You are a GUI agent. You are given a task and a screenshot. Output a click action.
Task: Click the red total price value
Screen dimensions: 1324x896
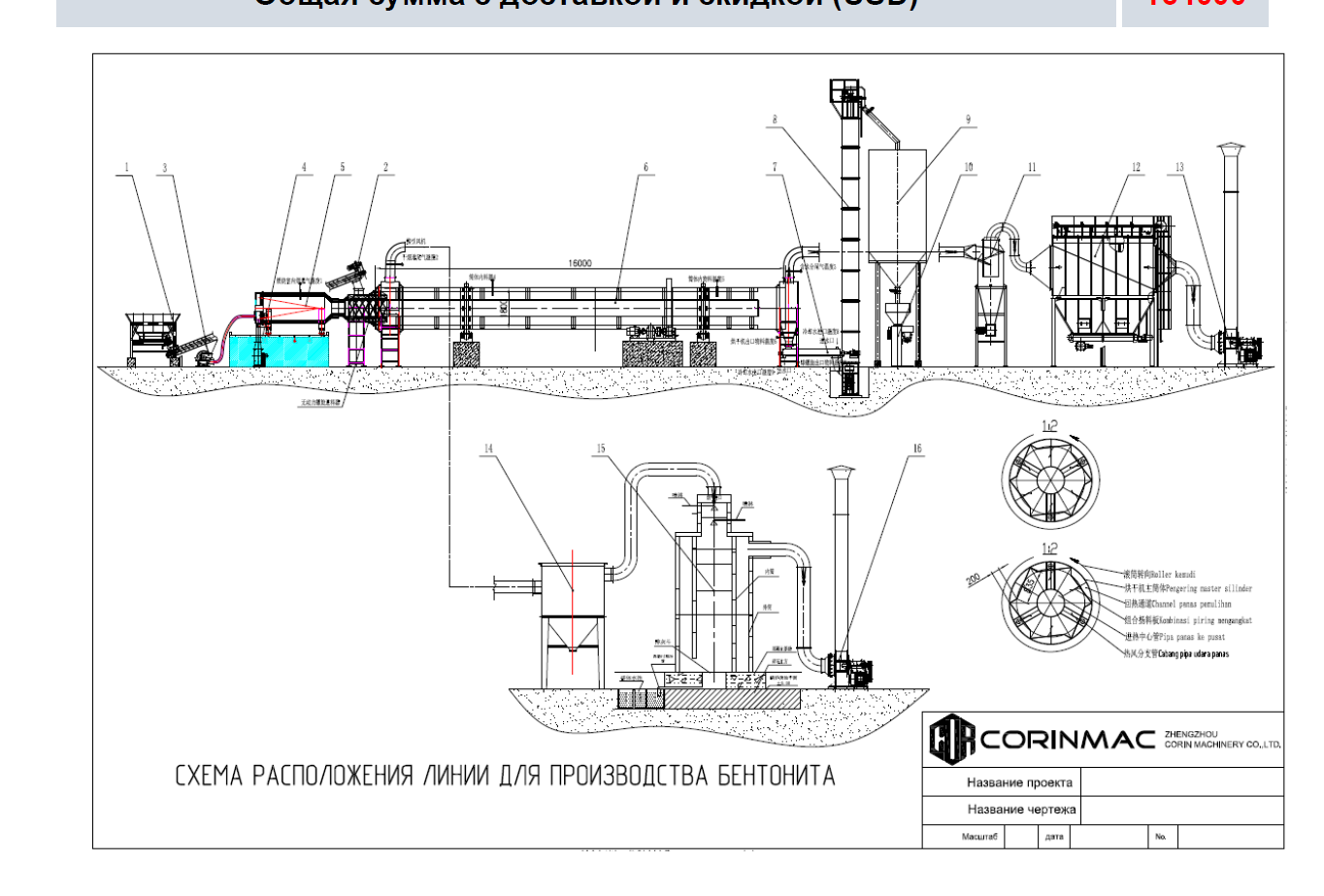[1195, 4]
